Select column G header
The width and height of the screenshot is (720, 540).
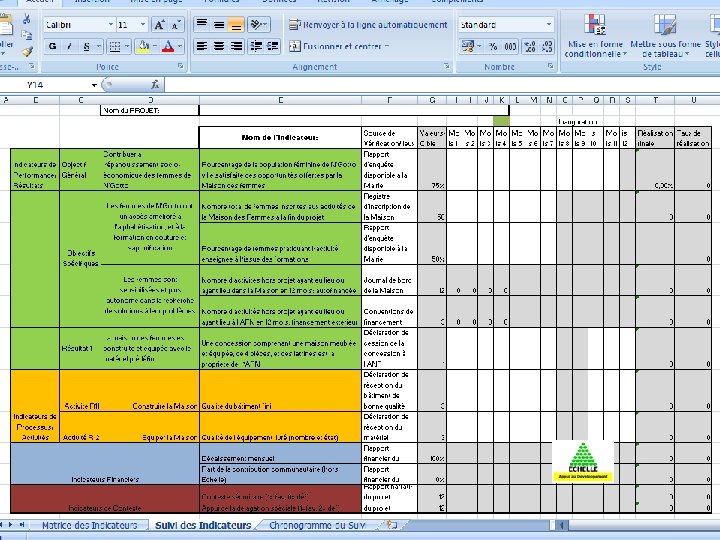click(432, 100)
